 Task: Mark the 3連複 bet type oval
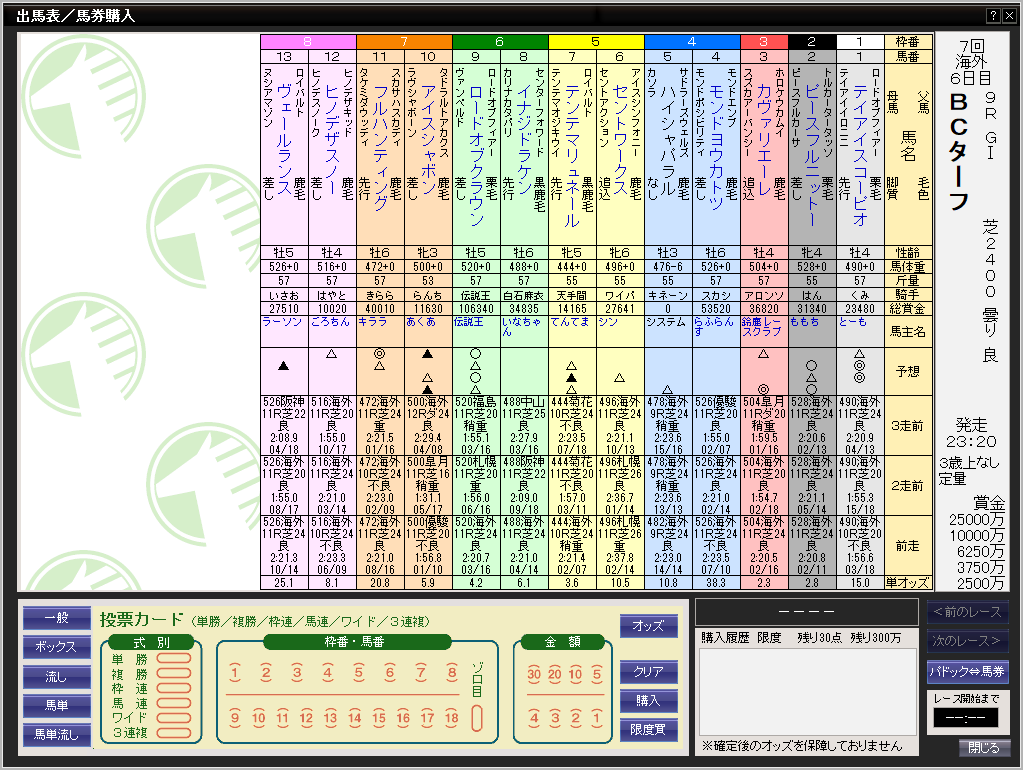[172, 731]
